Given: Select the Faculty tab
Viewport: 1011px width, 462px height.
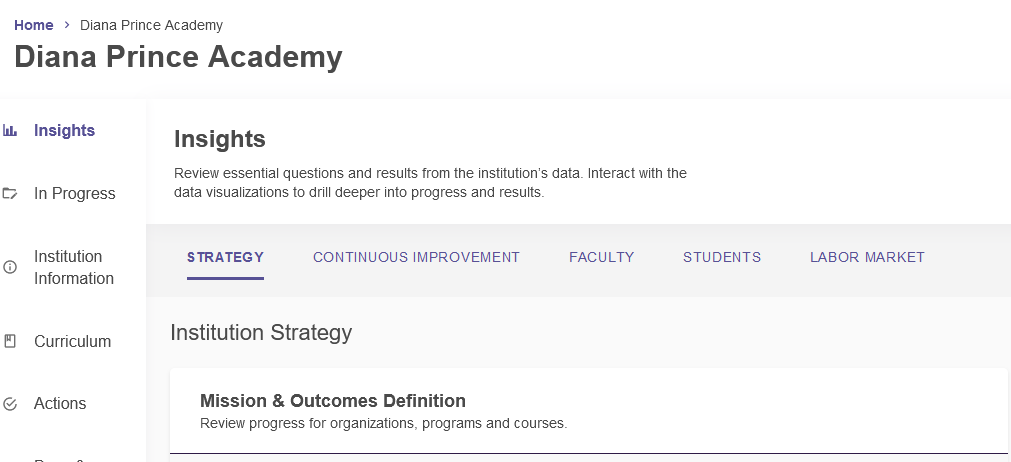Looking at the screenshot, I should [601, 258].
